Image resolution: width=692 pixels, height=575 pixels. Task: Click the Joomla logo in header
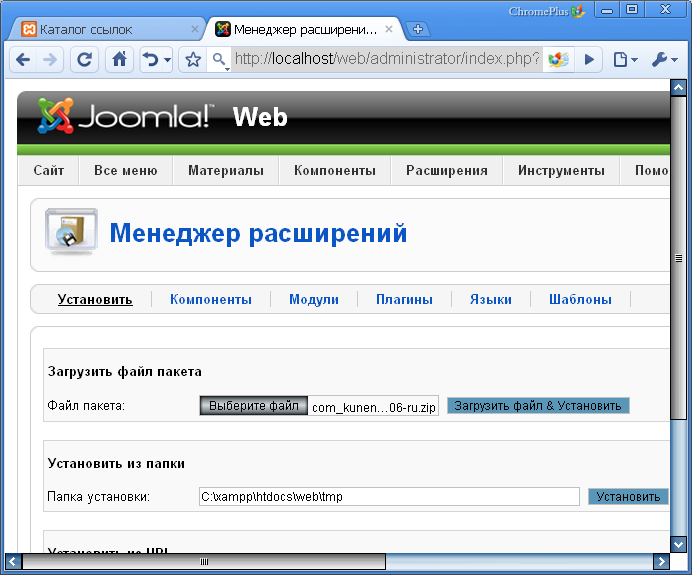[x=125, y=116]
